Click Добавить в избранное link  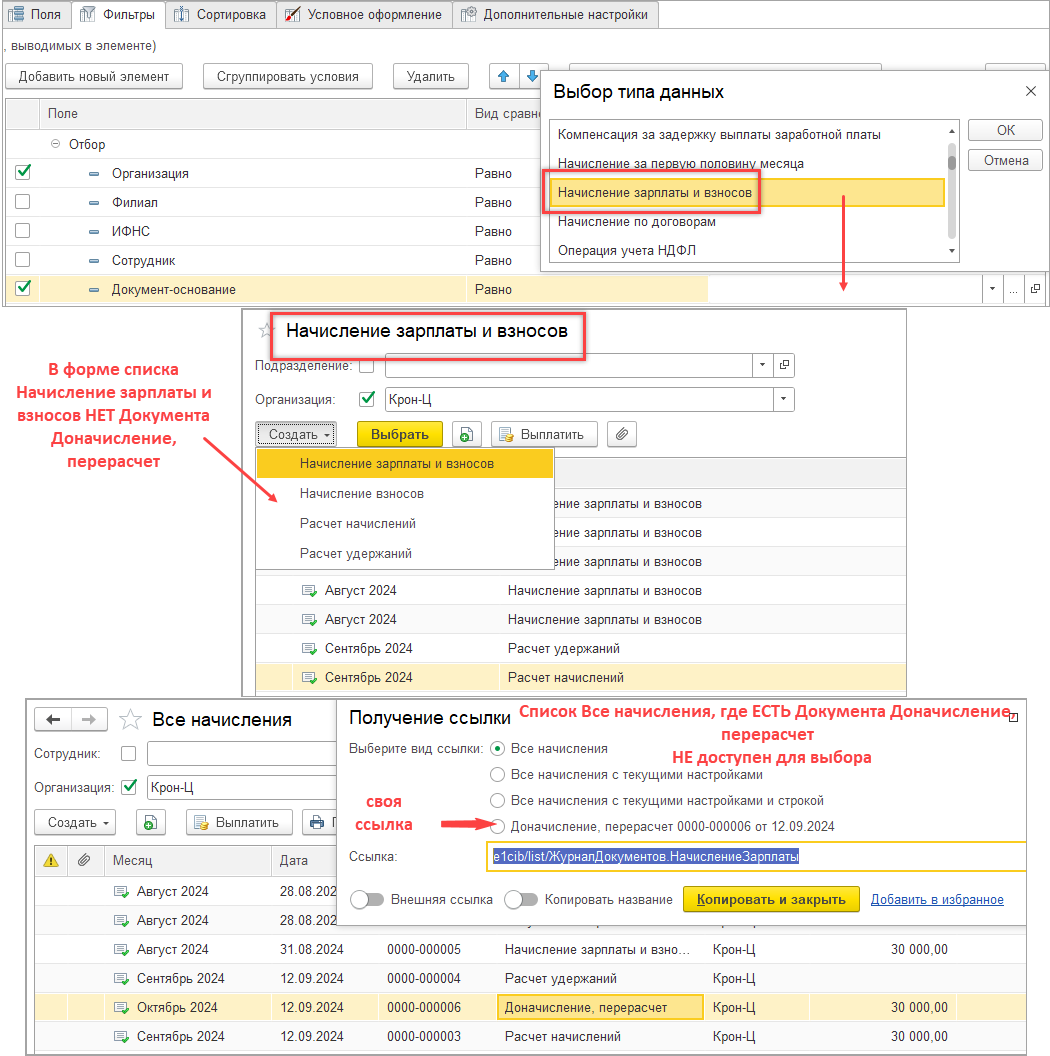click(x=937, y=900)
